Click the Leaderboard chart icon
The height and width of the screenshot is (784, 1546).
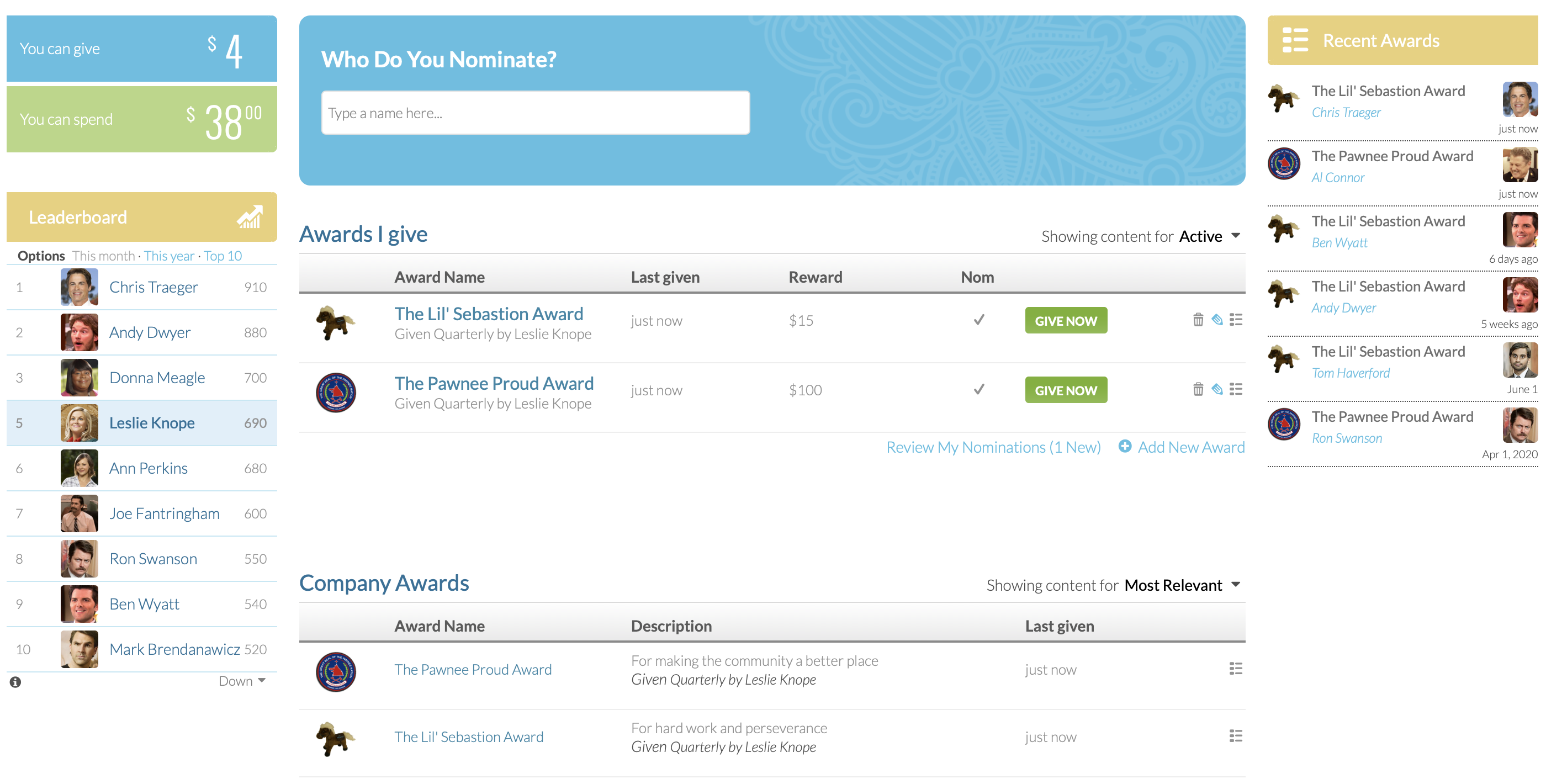250,217
